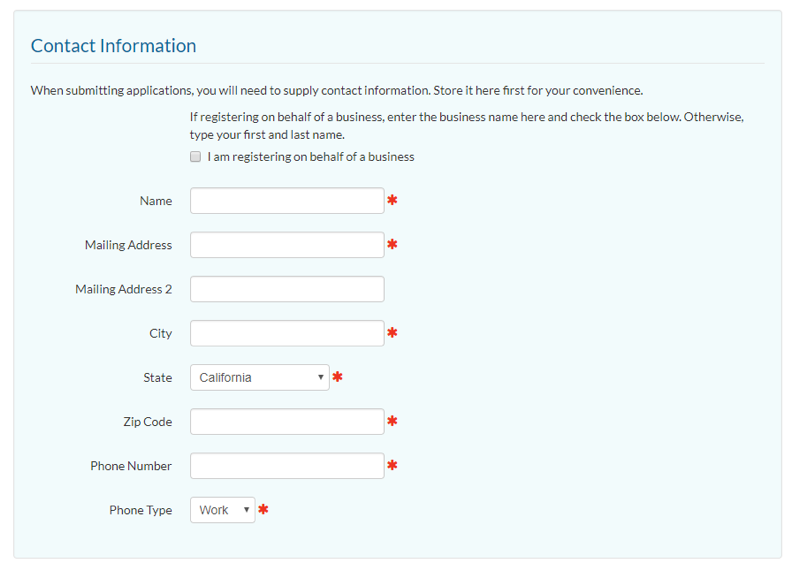This screenshot has height=570, width=800.
Task: Click the Zip Code input field
Action: [x=287, y=422]
